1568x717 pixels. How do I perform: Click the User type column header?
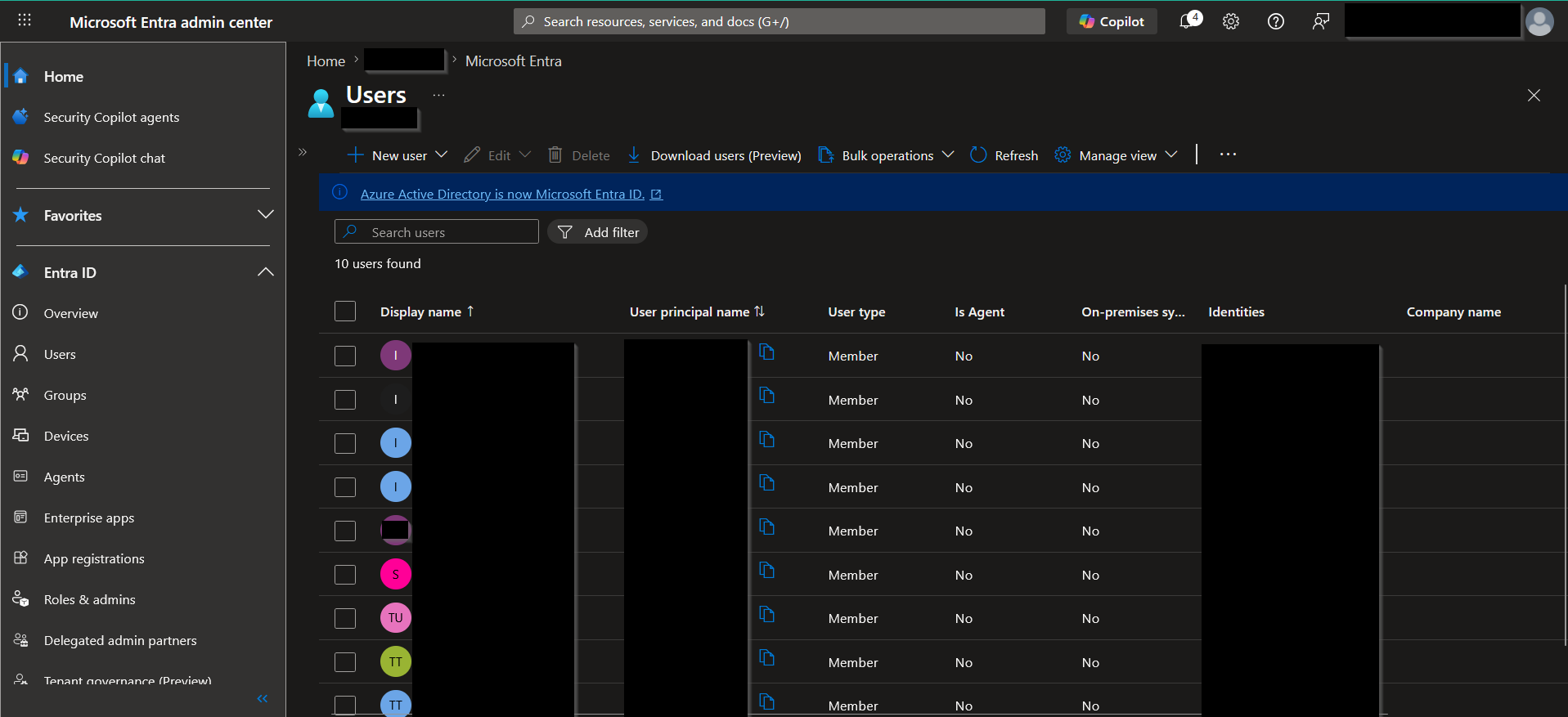pos(856,311)
